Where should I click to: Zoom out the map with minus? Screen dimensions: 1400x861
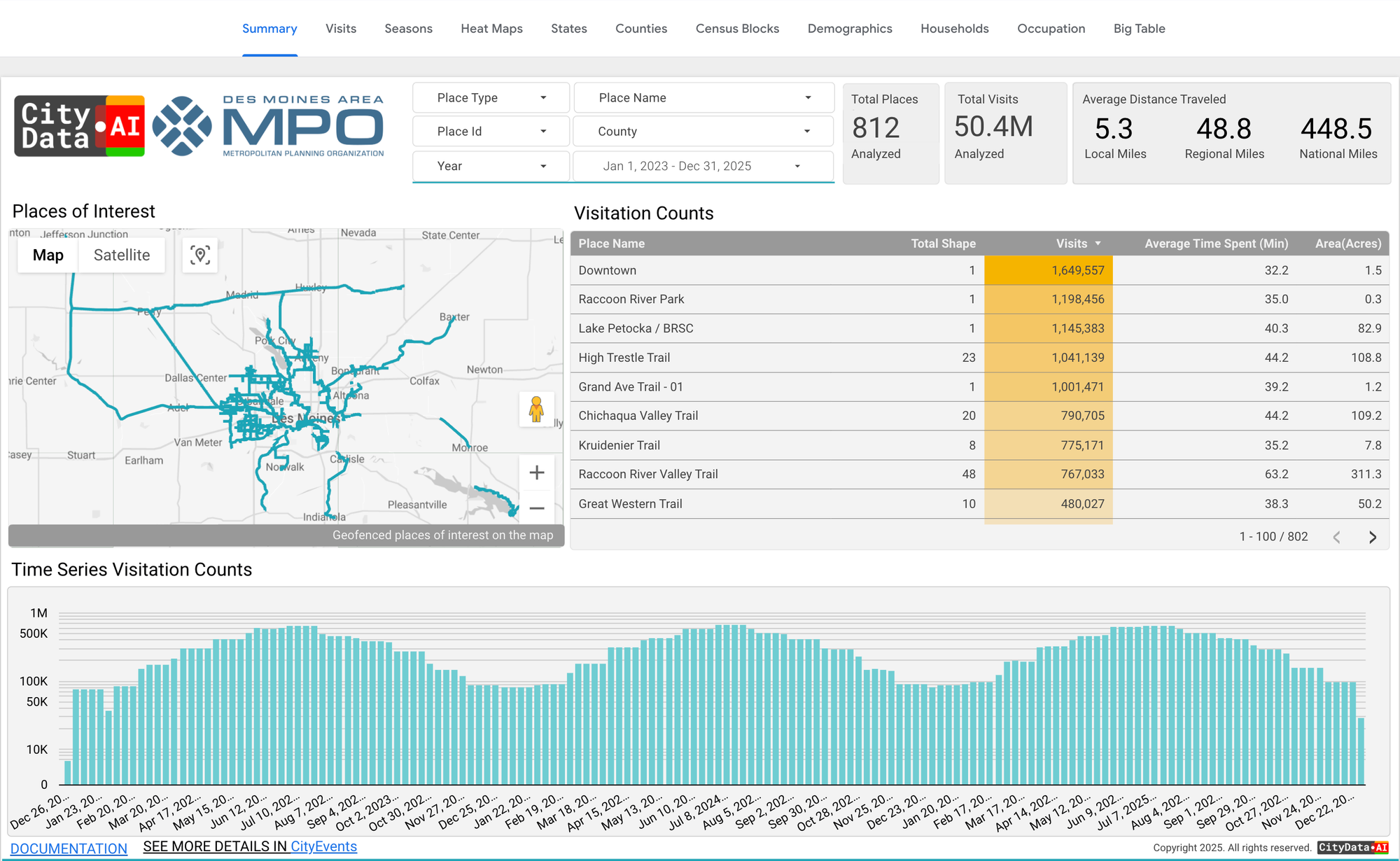pos(537,508)
